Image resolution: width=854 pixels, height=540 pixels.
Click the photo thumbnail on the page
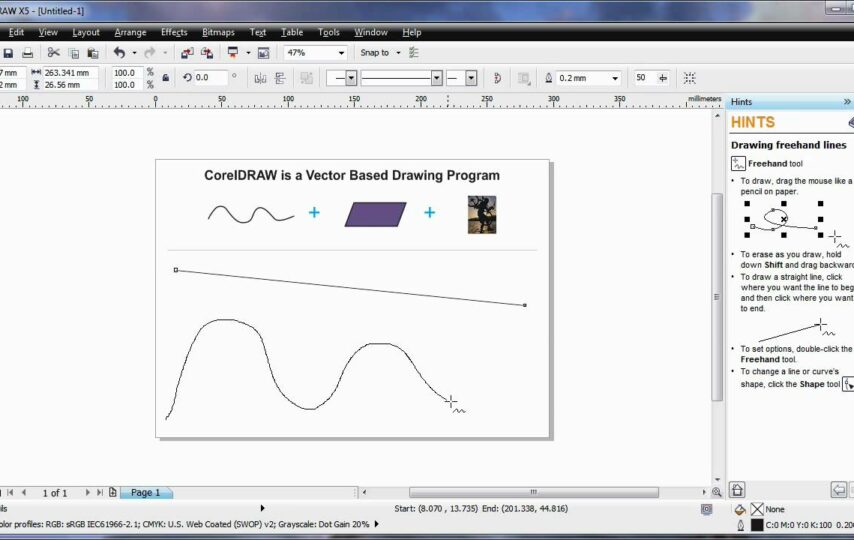click(x=482, y=215)
